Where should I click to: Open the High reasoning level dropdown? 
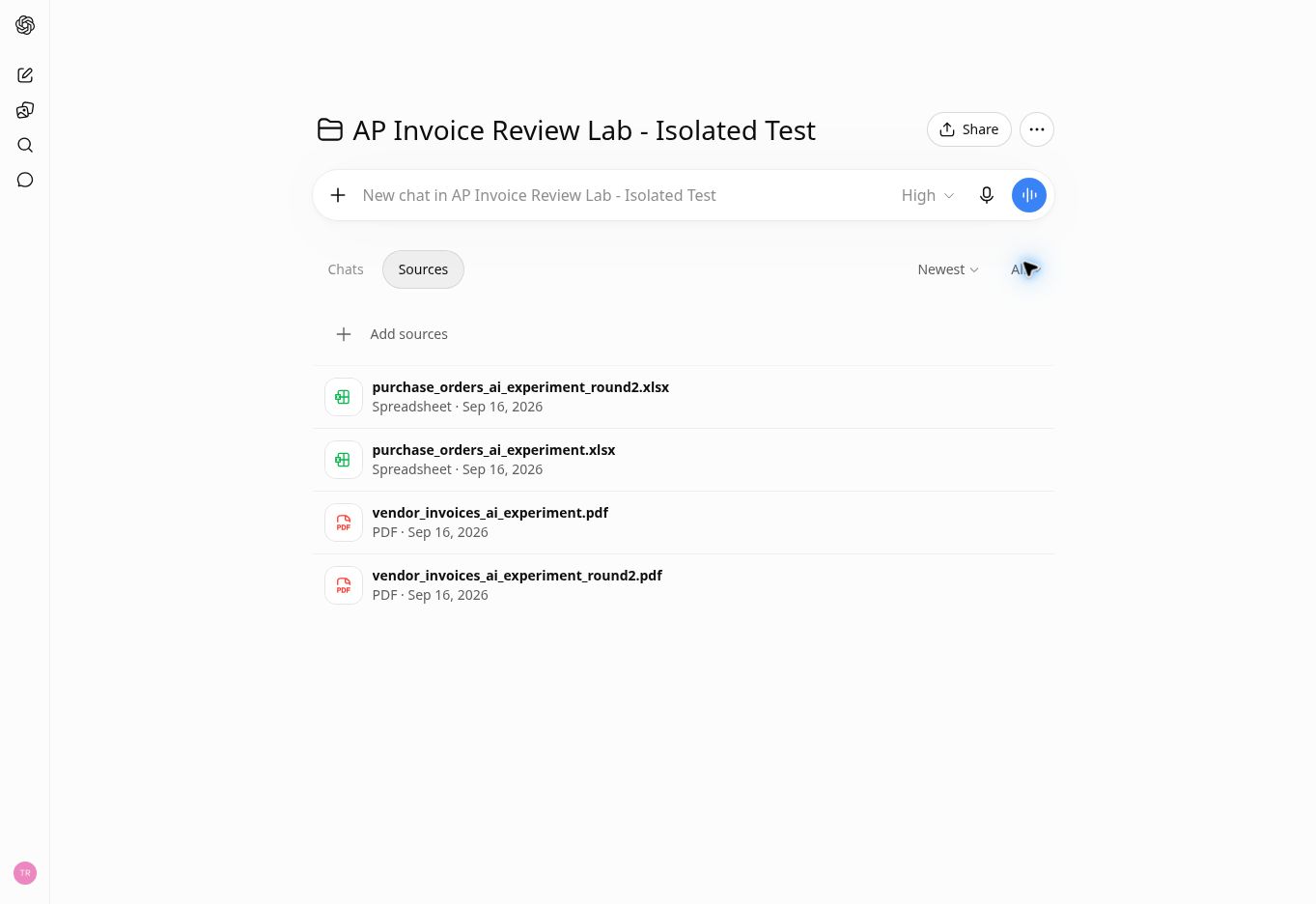click(x=928, y=195)
